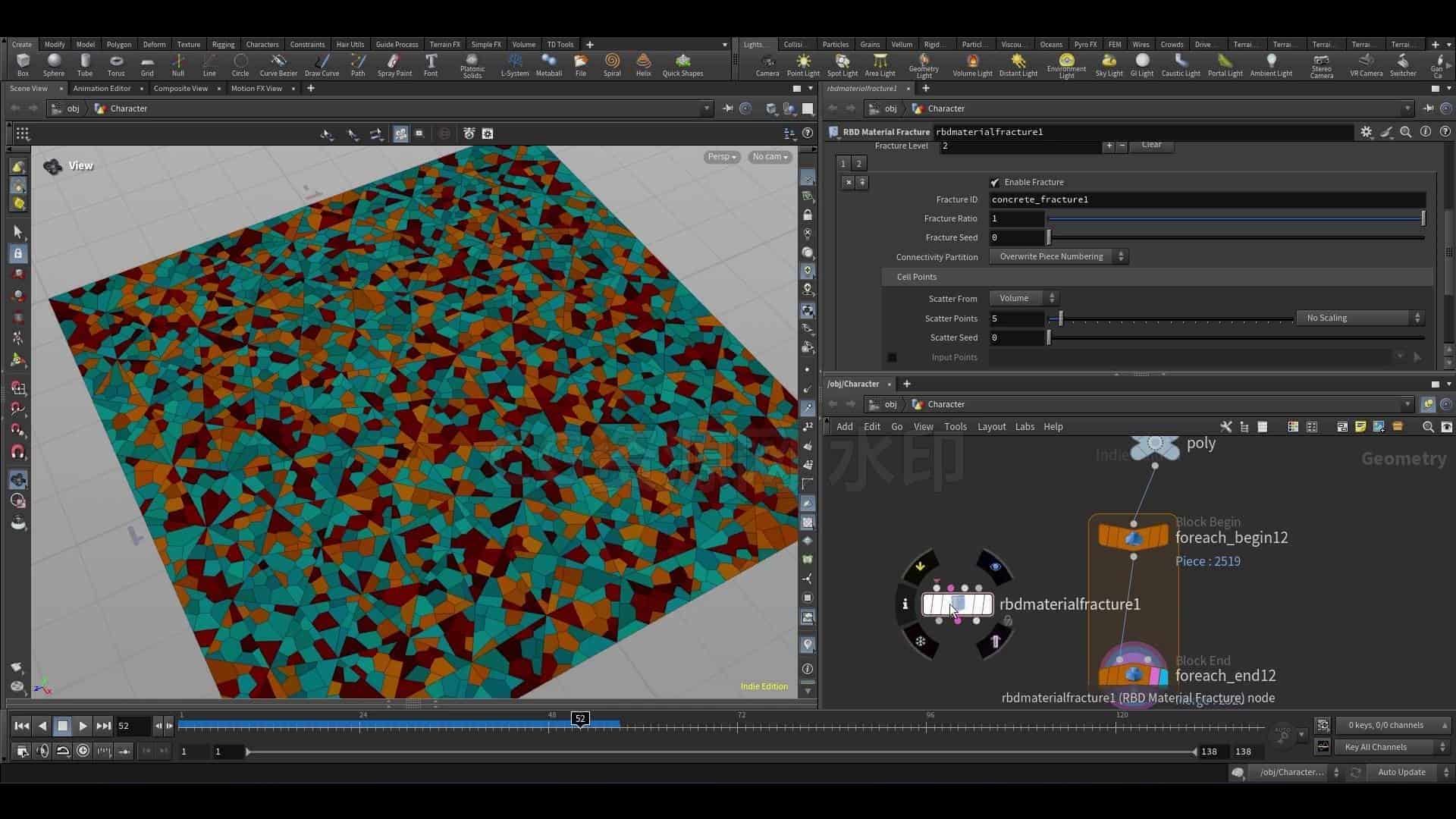The image size is (1456, 819).
Task: Select the Polygon shelf tab
Action: [118, 44]
